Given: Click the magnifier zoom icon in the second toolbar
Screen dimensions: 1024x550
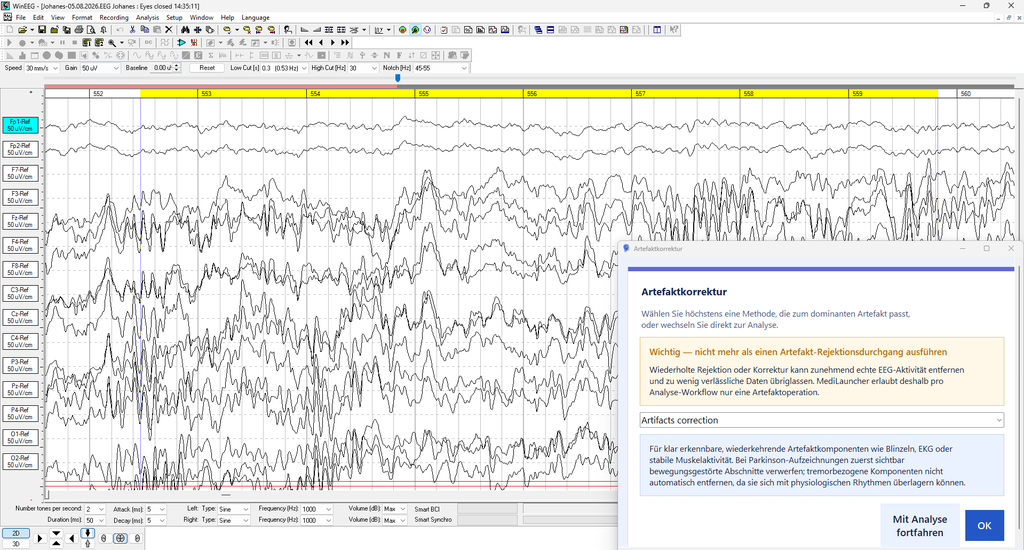Looking at the screenshot, I should [112, 42].
